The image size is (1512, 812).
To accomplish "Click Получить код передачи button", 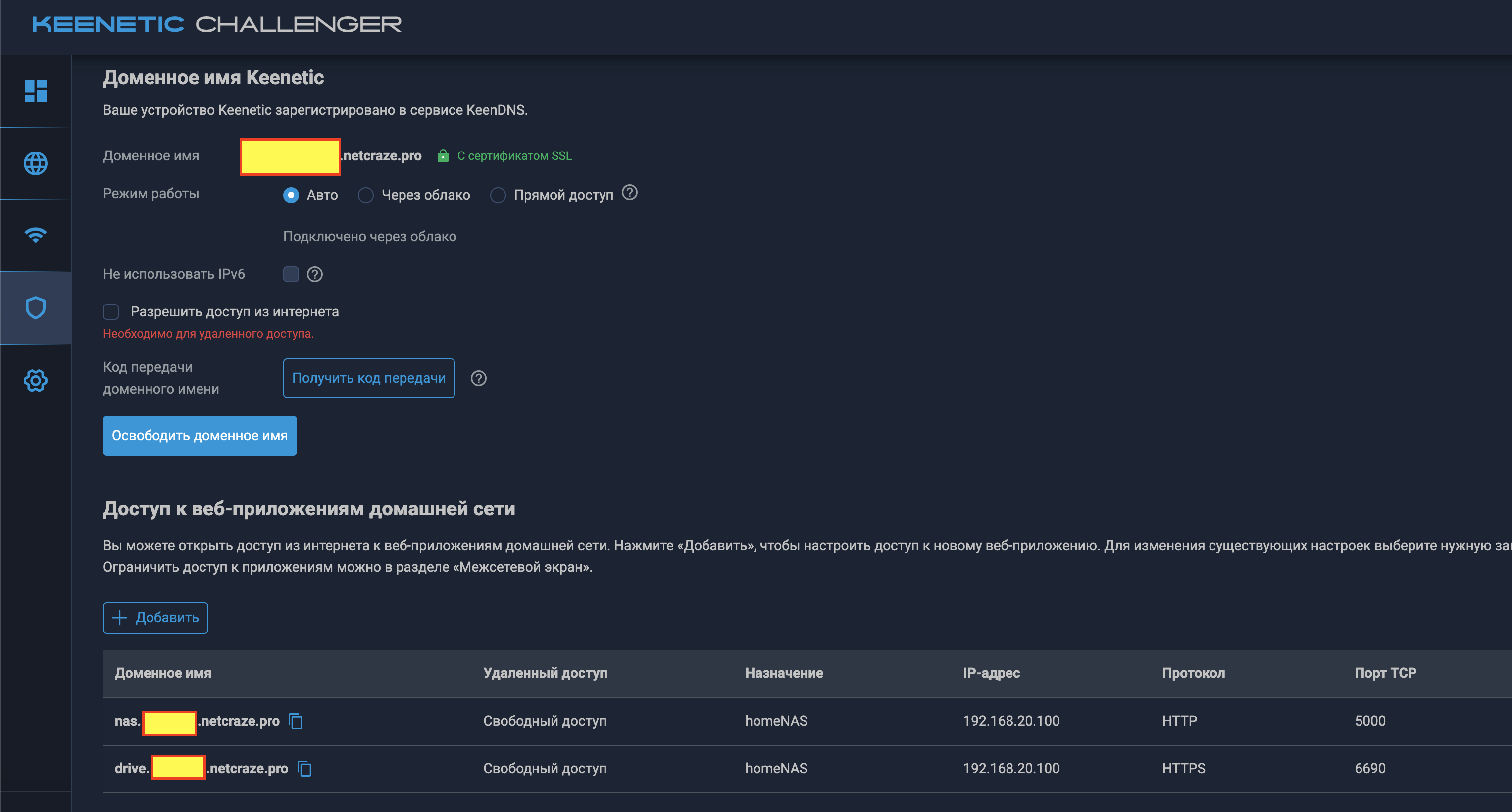I will 369,378.
